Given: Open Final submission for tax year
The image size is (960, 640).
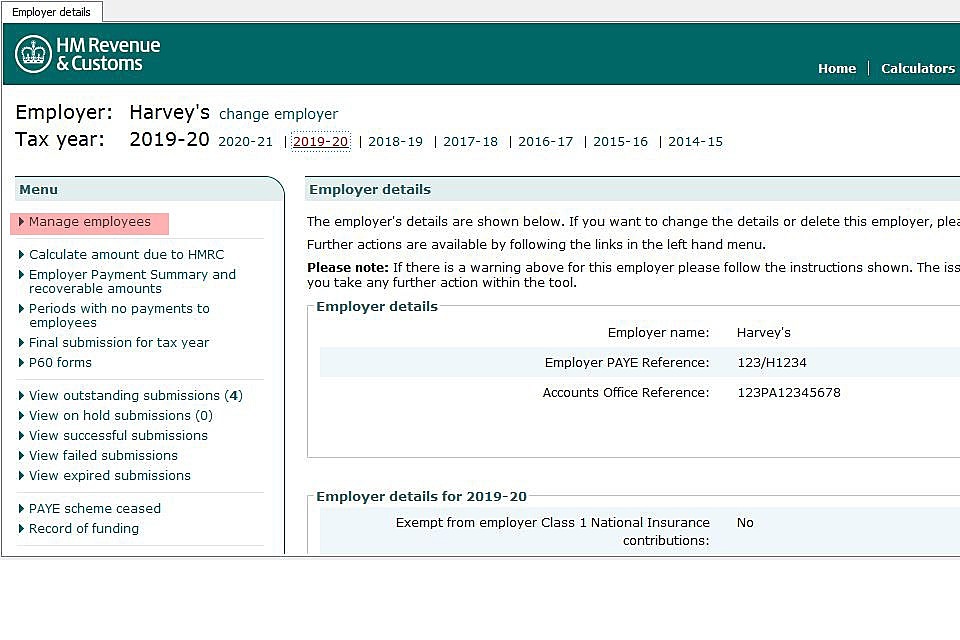Looking at the screenshot, I should coord(119,342).
